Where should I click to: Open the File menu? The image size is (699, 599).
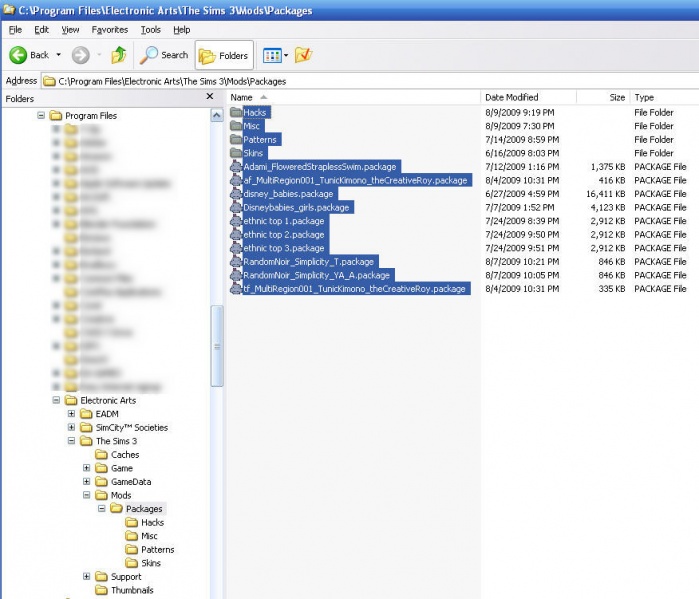click(15, 30)
